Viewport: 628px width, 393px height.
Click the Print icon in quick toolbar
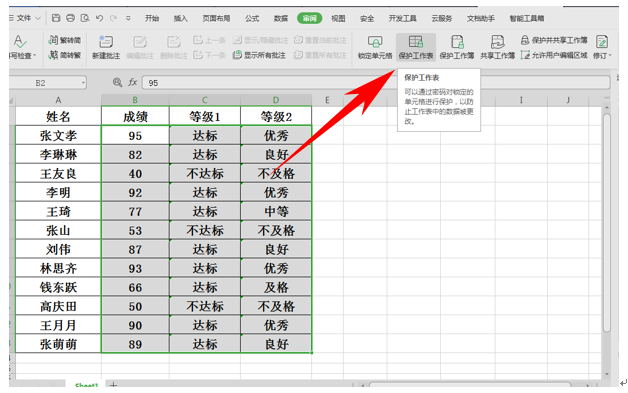[70, 18]
